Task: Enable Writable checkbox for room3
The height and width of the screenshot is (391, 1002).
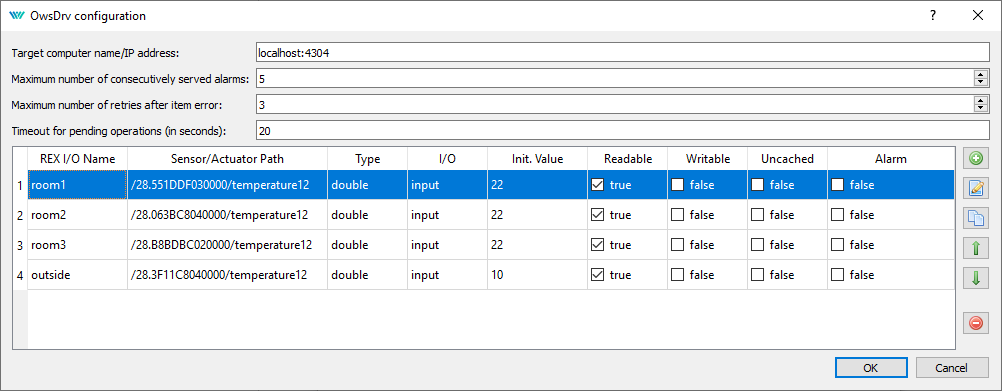Action: (x=677, y=245)
